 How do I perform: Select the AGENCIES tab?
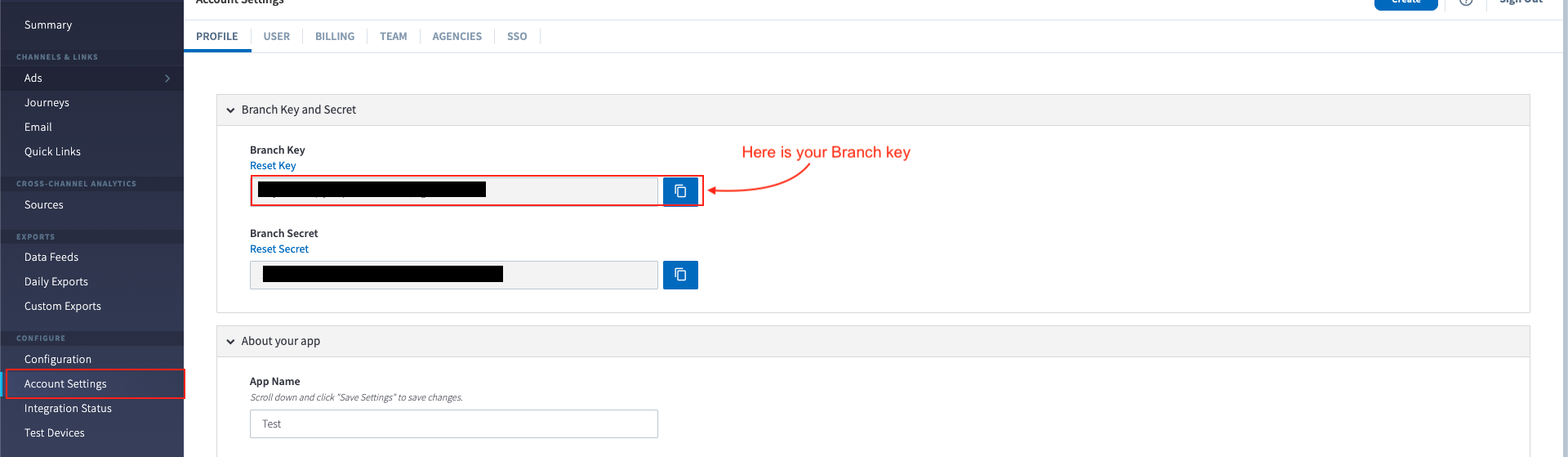click(x=457, y=37)
